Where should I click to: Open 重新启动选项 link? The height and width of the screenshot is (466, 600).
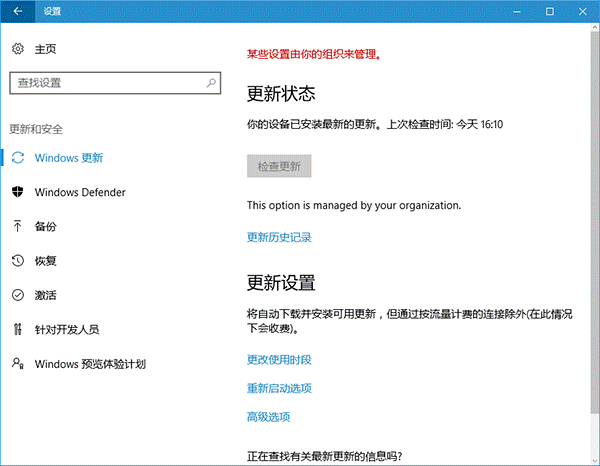(x=279, y=388)
